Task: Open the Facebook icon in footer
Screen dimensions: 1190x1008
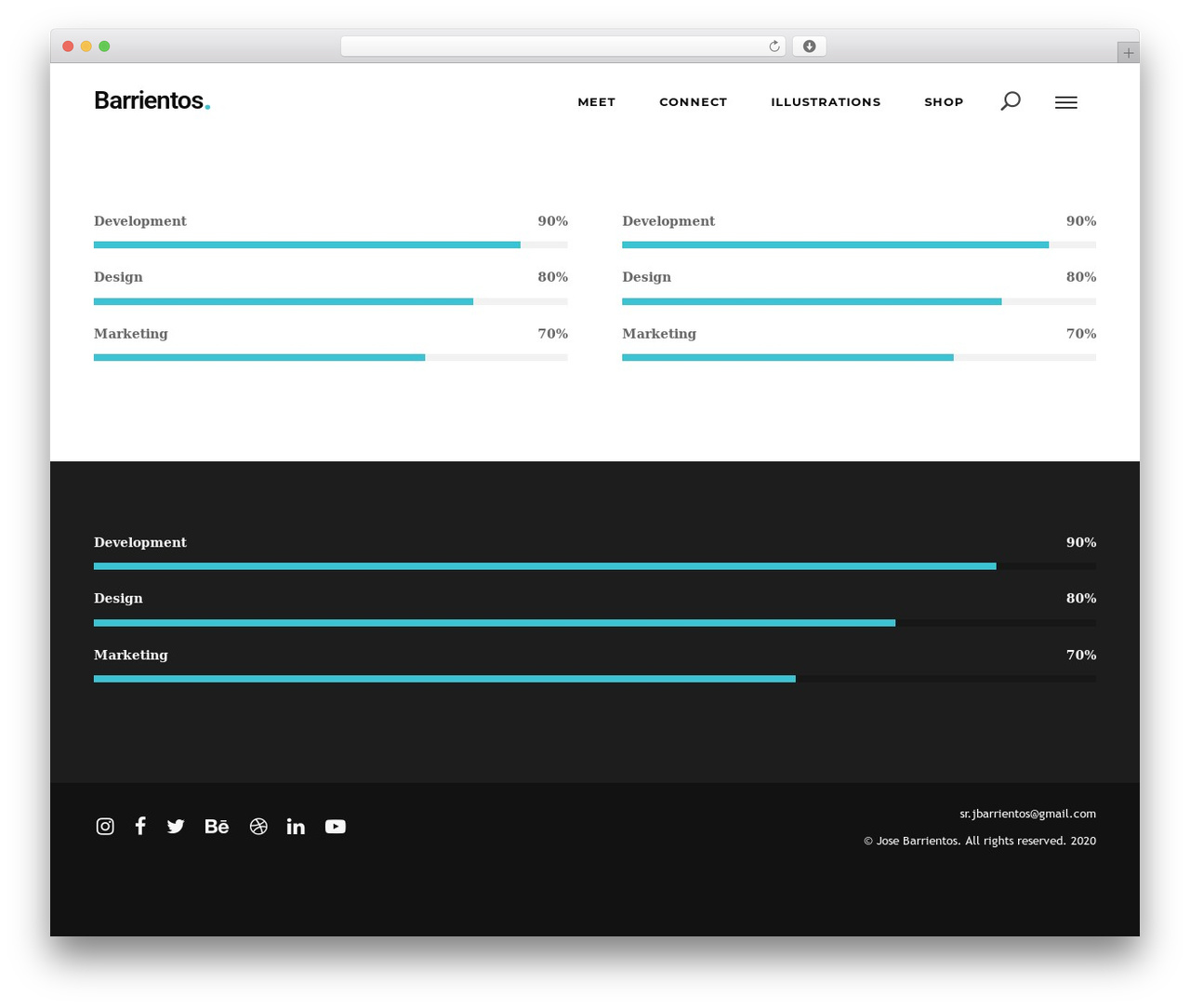Action: click(x=140, y=826)
